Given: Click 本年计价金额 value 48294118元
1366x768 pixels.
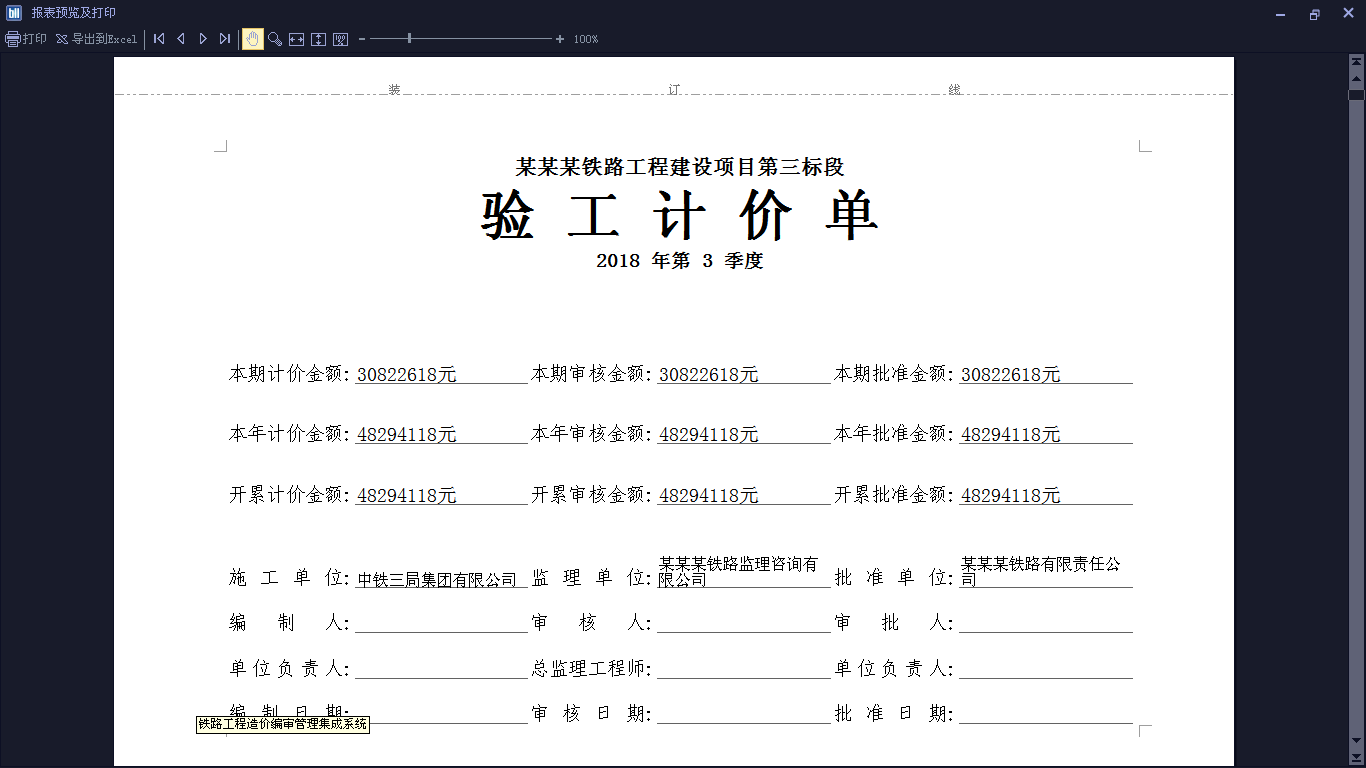Looking at the screenshot, I should pyautogui.click(x=407, y=435).
